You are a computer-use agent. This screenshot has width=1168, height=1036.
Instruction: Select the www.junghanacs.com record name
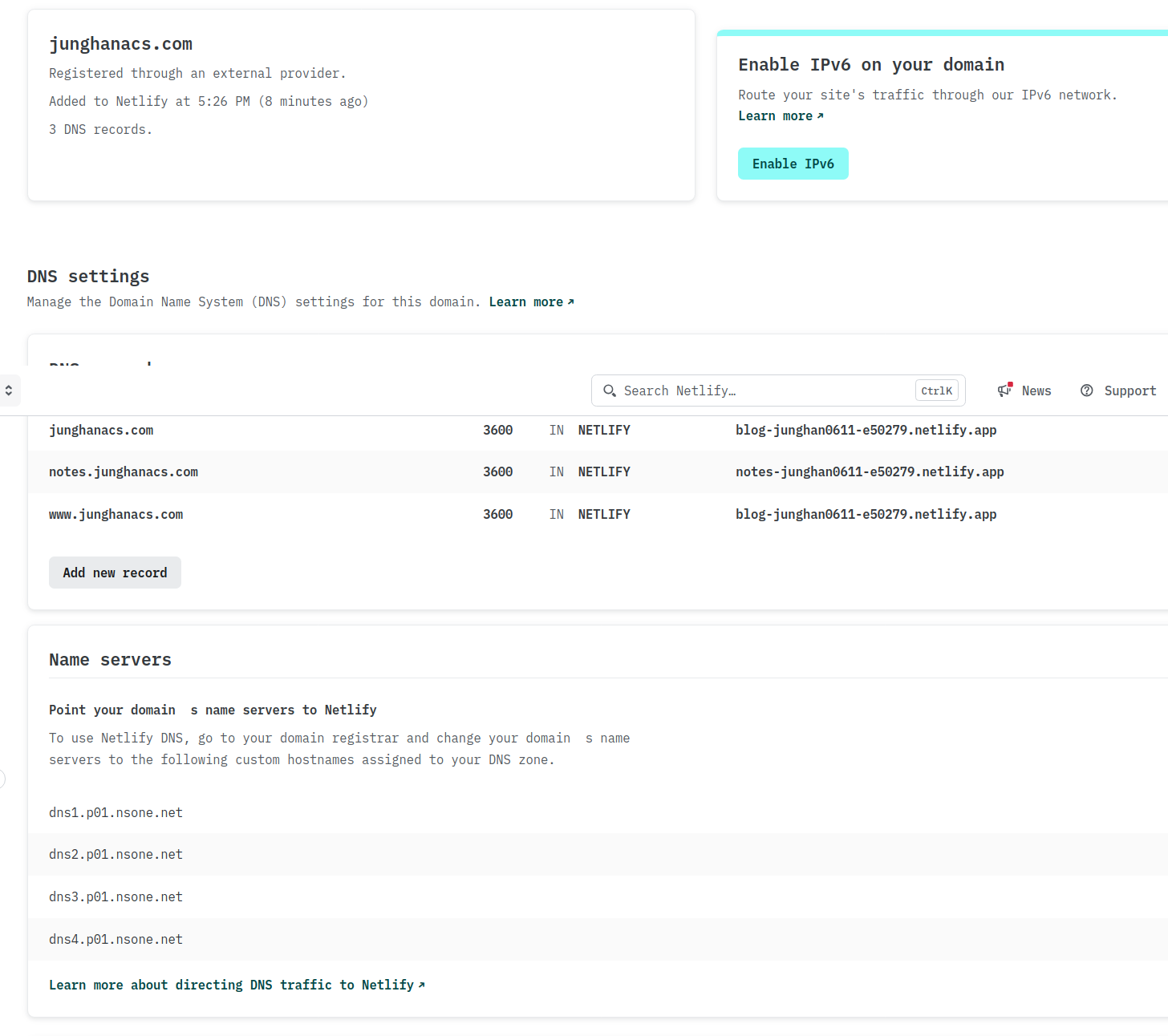point(116,514)
